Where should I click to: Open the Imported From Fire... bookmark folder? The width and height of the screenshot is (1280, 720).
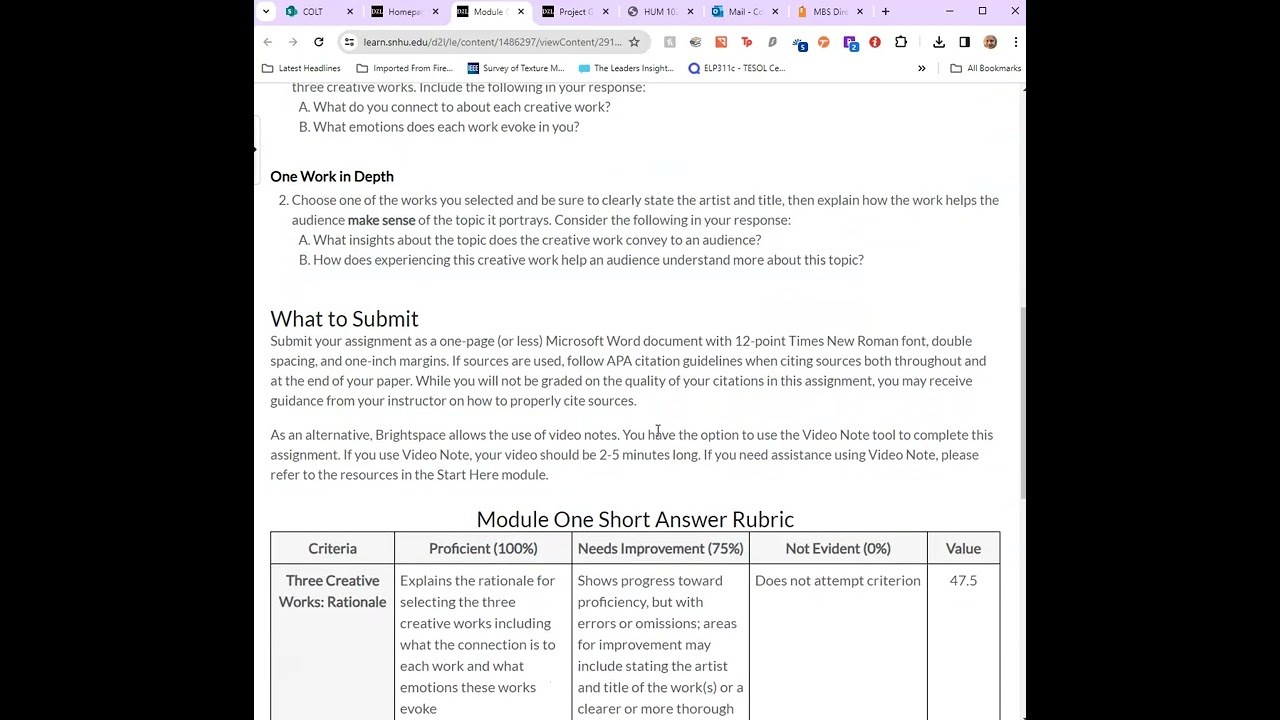(x=405, y=68)
